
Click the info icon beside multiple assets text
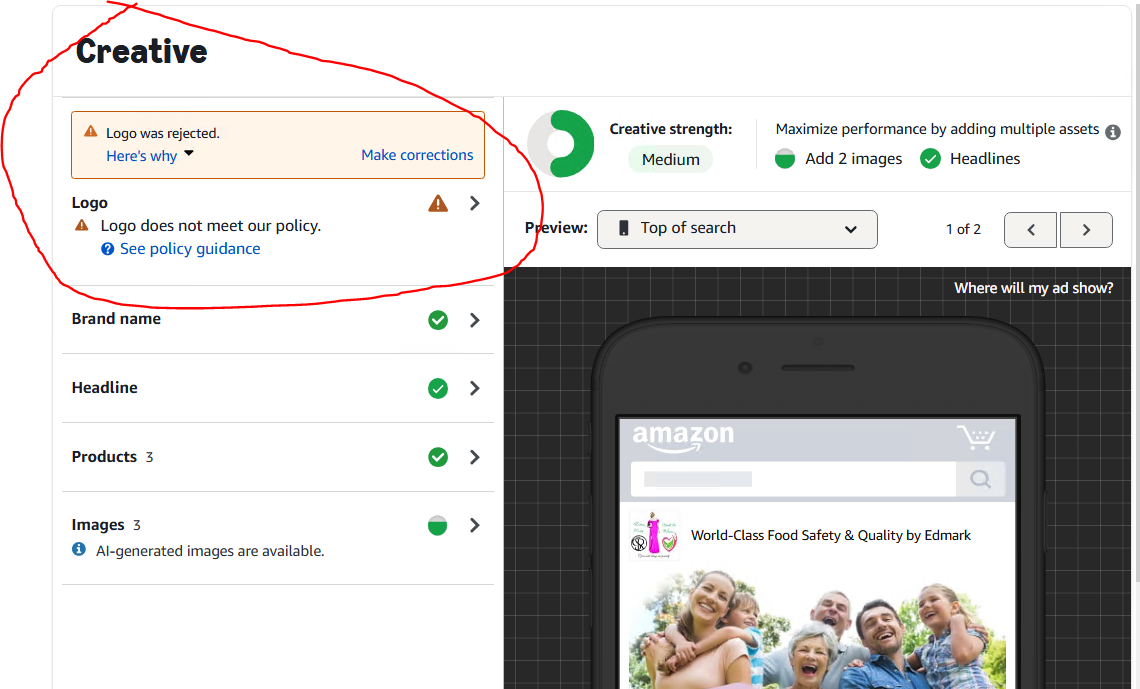[1113, 132]
